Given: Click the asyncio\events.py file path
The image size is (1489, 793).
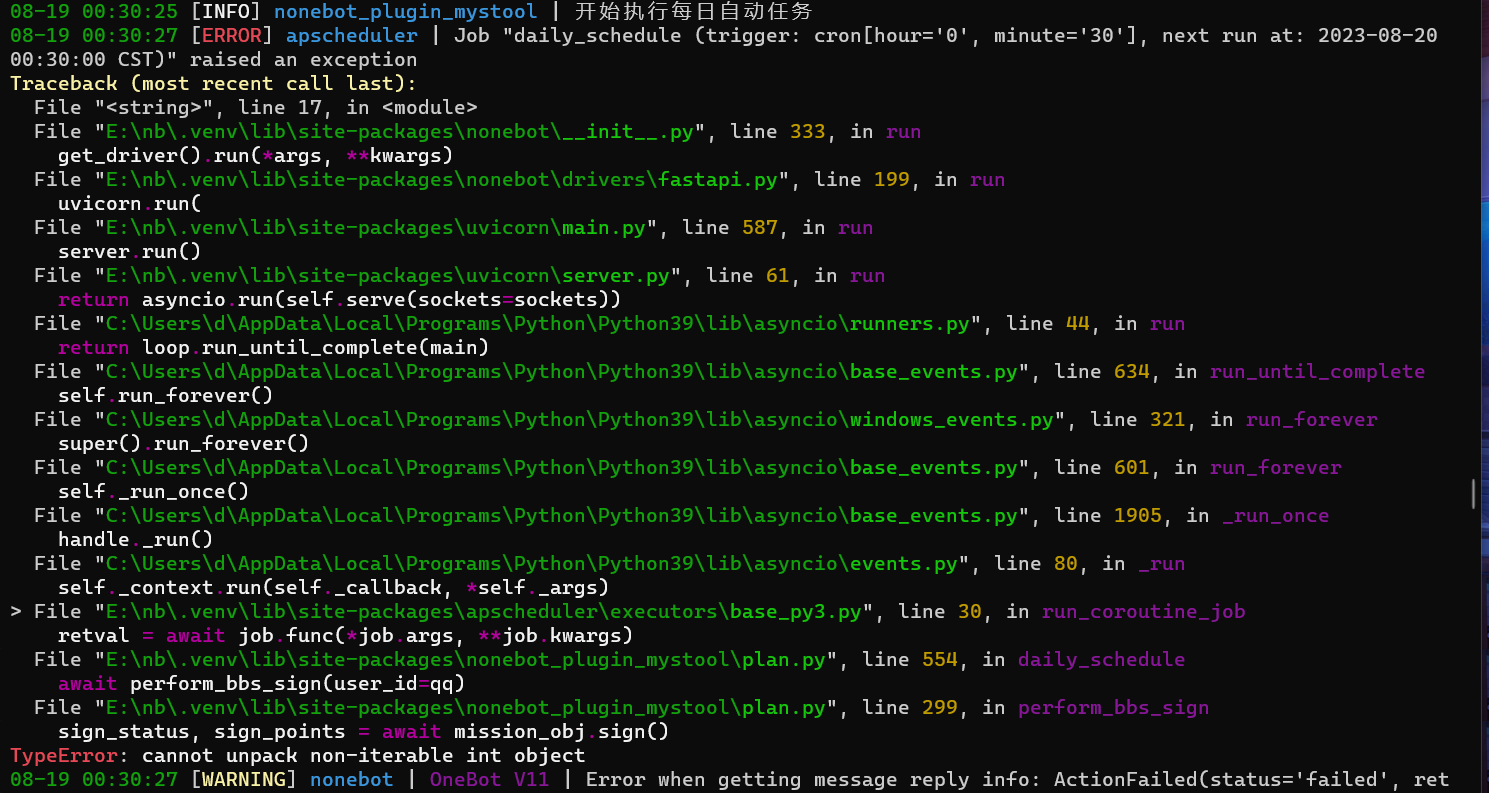Looking at the screenshot, I should tap(532, 564).
